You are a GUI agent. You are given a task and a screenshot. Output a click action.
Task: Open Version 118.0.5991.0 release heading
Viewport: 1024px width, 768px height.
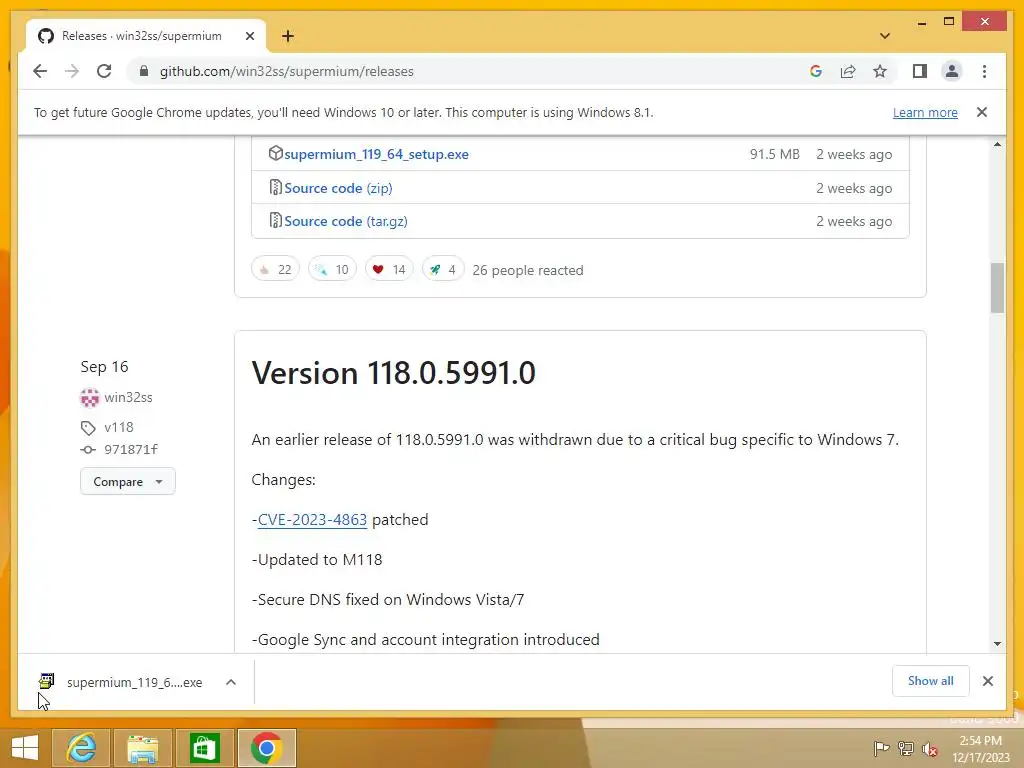pos(393,373)
